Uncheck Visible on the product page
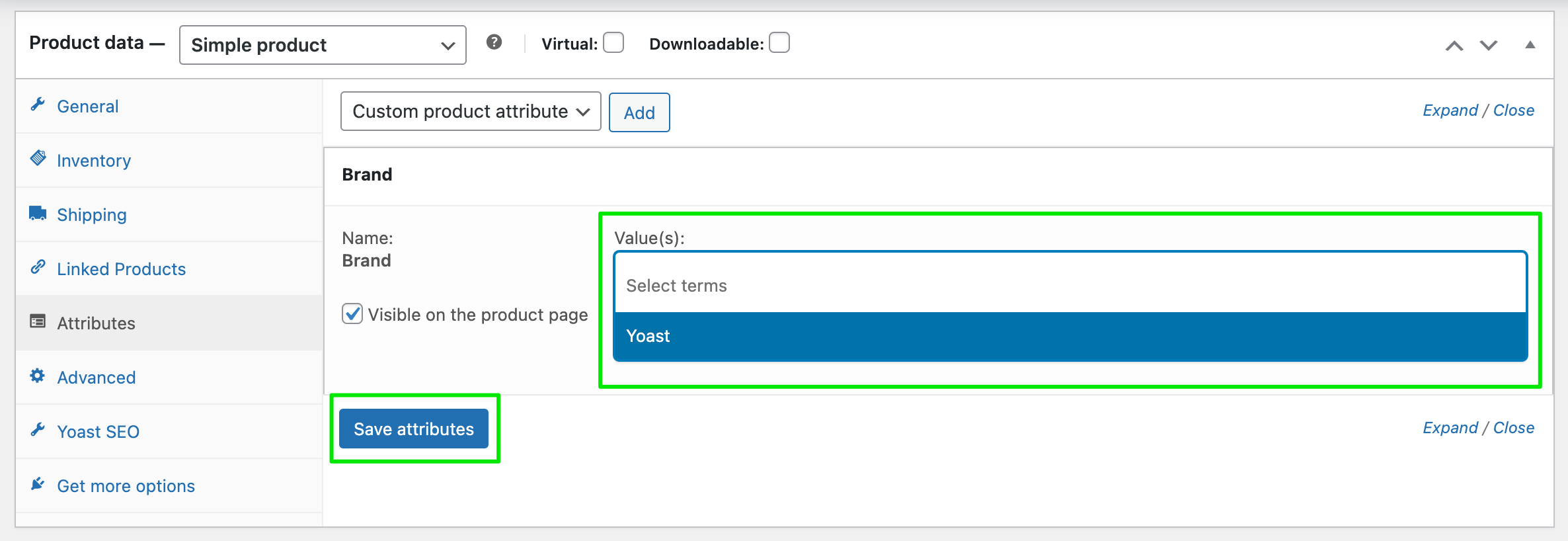 pyautogui.click(x=352, y=313)
